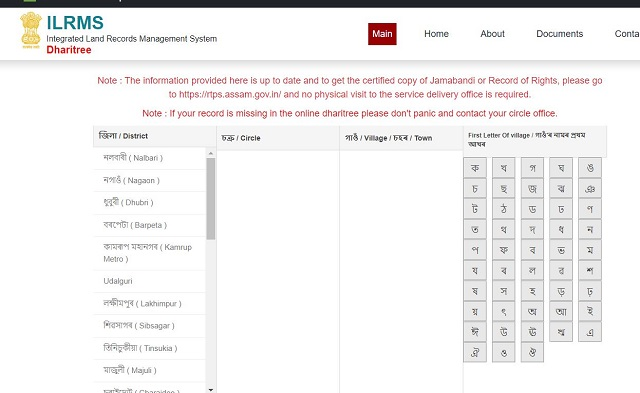The image size is (640, 393).
Task: Pick letter ট button
Action: 475,209
